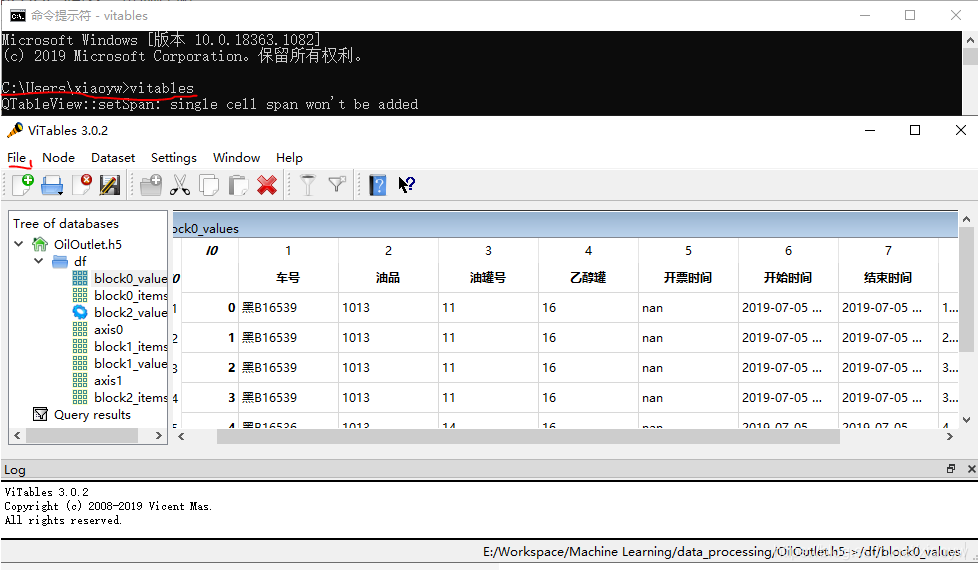Click column header 油罐号

tap(488, 278)
